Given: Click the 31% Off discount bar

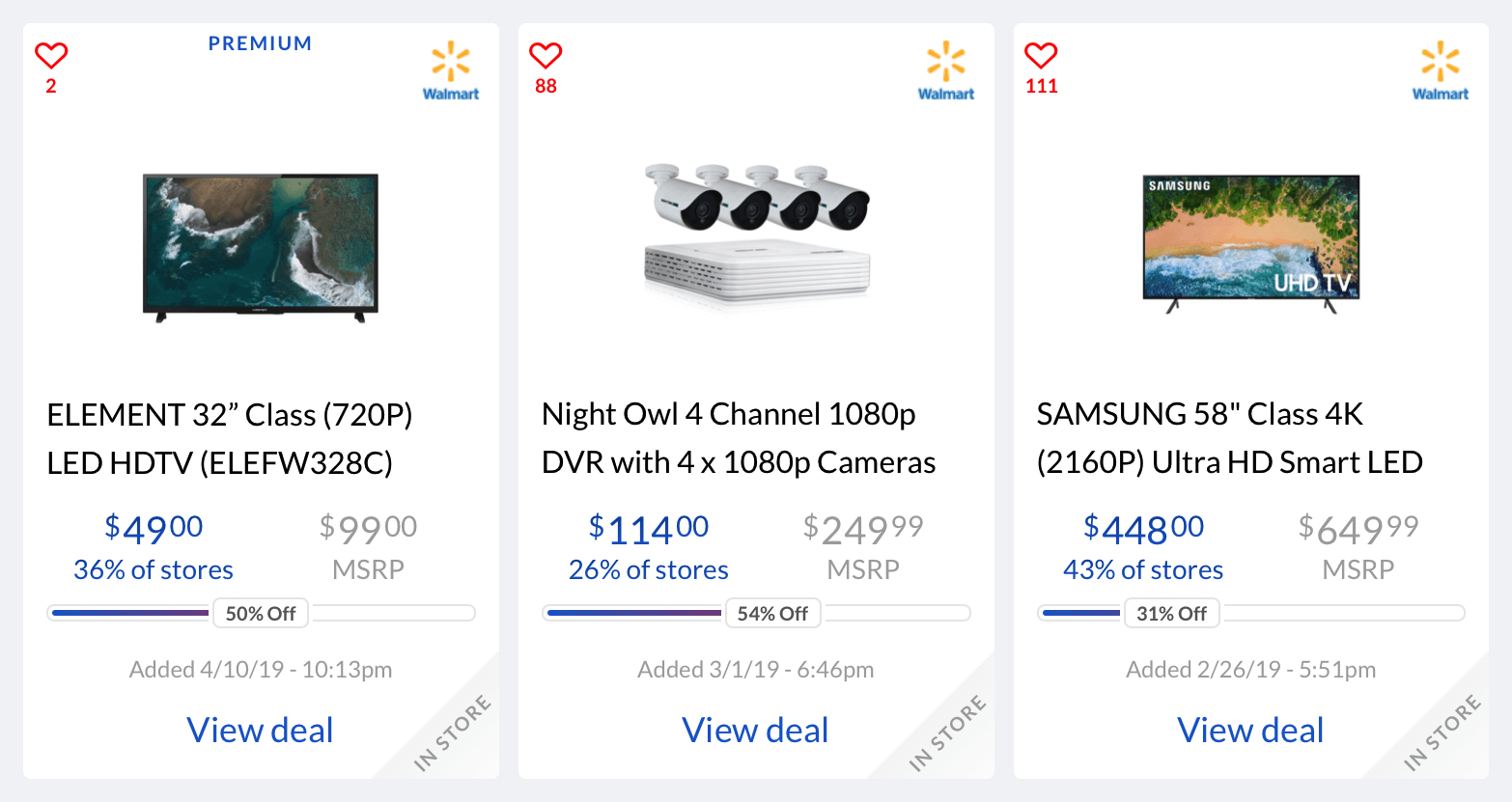Looking at the screenshot, I should click(x=1251, y=613).
